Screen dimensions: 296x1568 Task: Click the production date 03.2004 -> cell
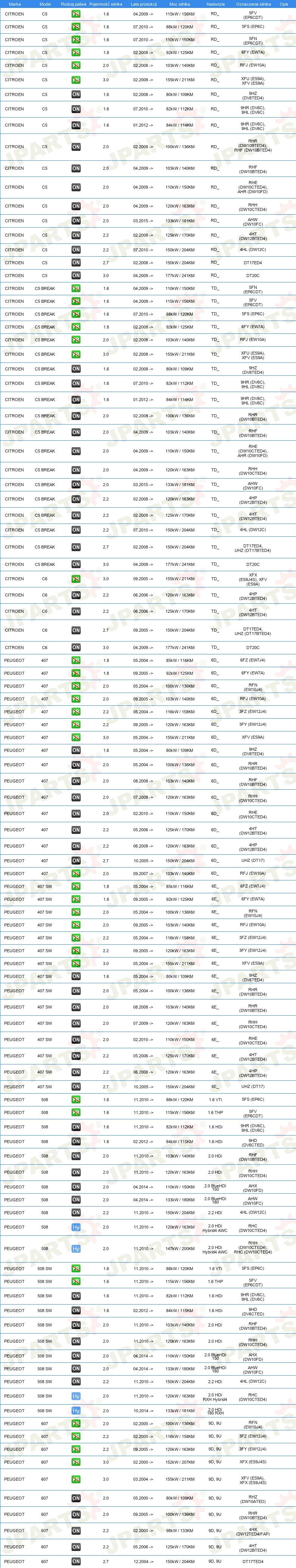tap(143, 1479)
